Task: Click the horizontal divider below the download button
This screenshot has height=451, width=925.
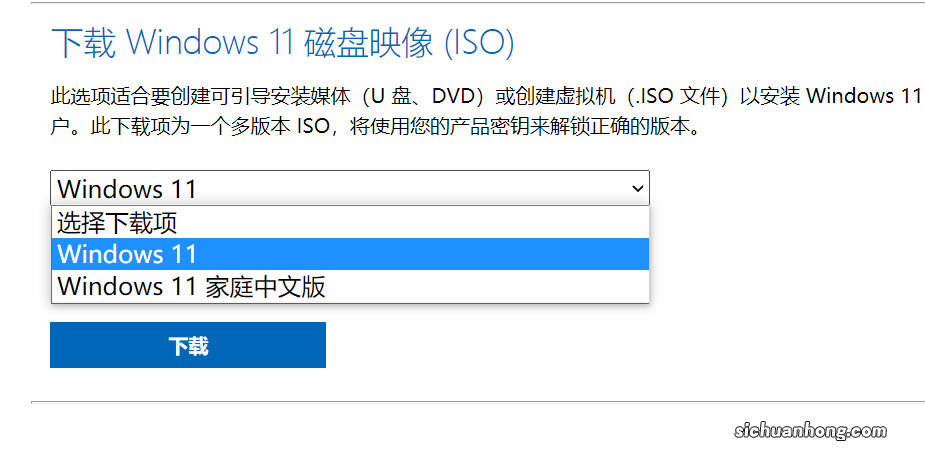Action: [x=478, y=402]
